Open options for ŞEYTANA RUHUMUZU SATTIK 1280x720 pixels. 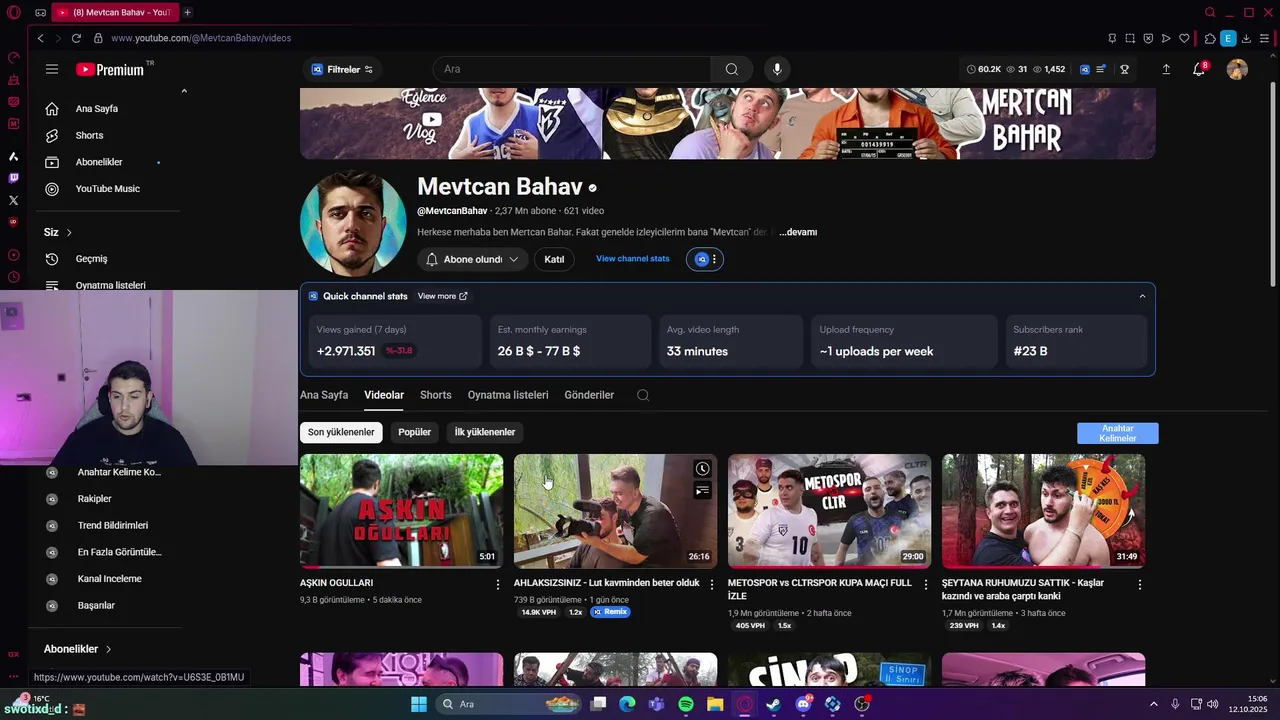[x=1140, y=584]
